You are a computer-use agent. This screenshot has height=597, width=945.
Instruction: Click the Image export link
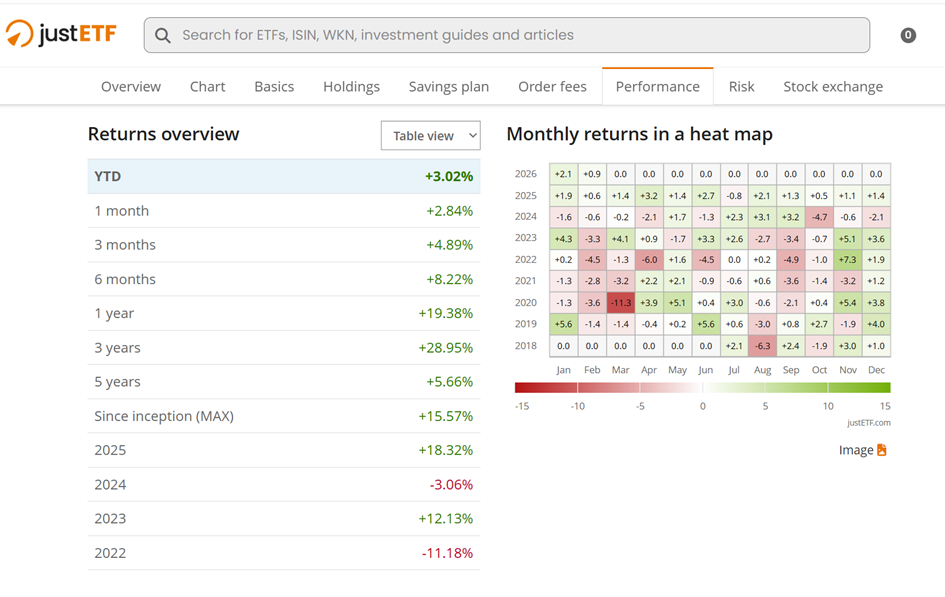click(x=856, y=450)
